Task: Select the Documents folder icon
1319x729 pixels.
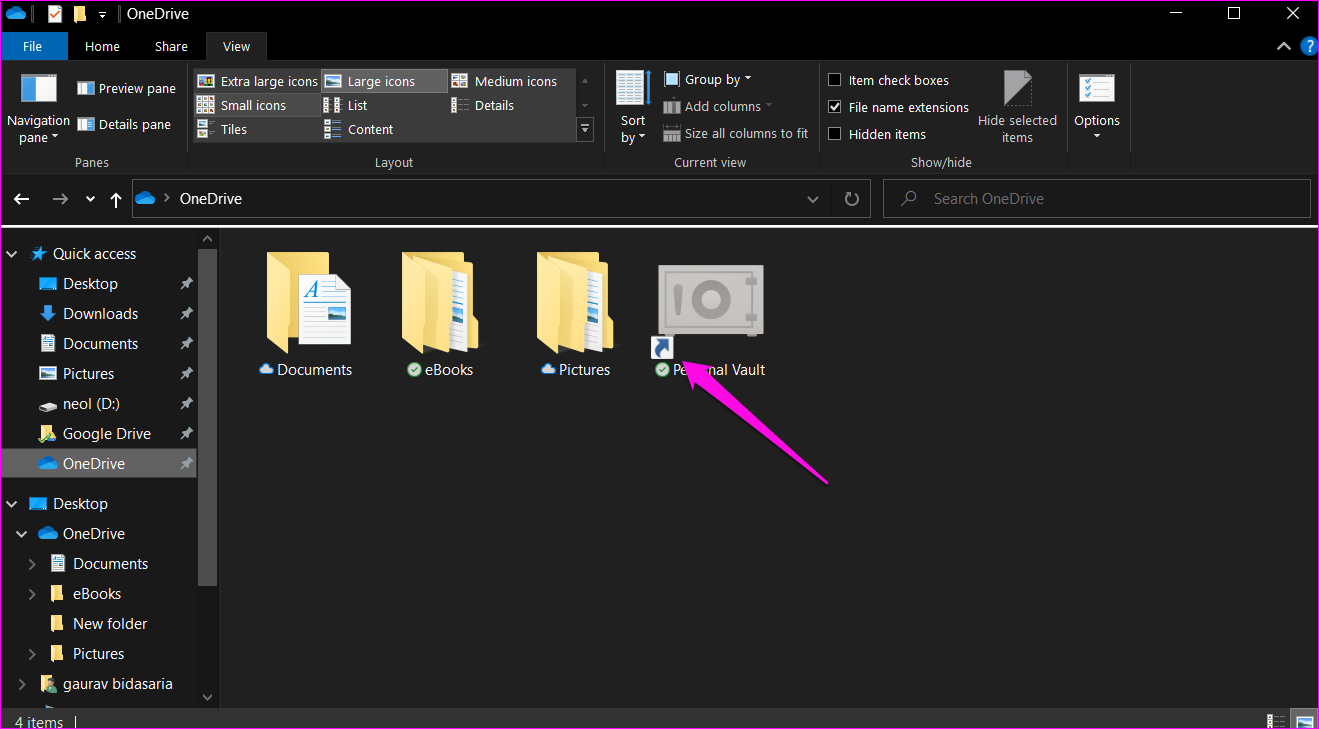Action: coord(307,315)
